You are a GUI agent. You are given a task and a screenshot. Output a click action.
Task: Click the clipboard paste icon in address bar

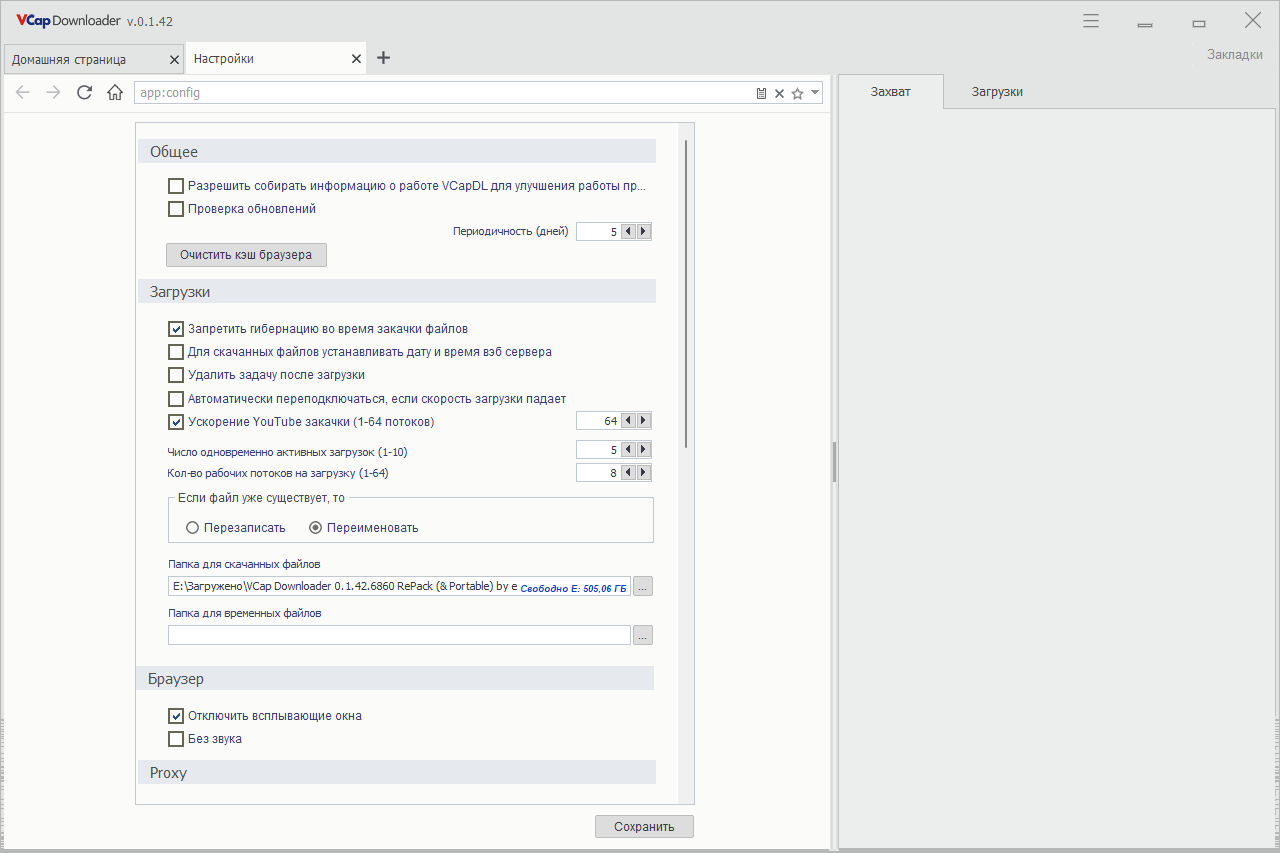(761, 93)
